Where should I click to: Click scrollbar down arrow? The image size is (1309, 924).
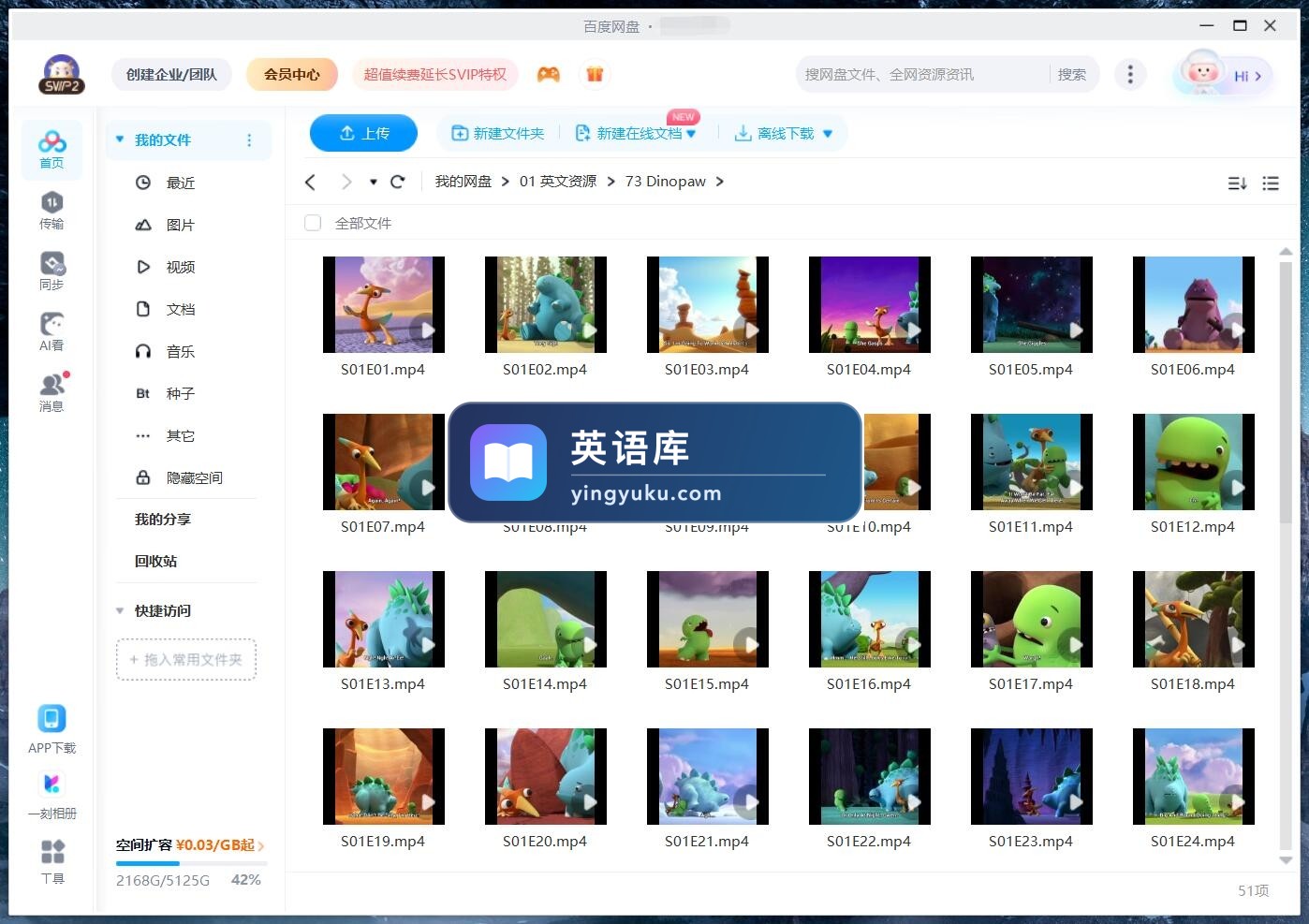pyautogui.click(x=1286, y=860)
